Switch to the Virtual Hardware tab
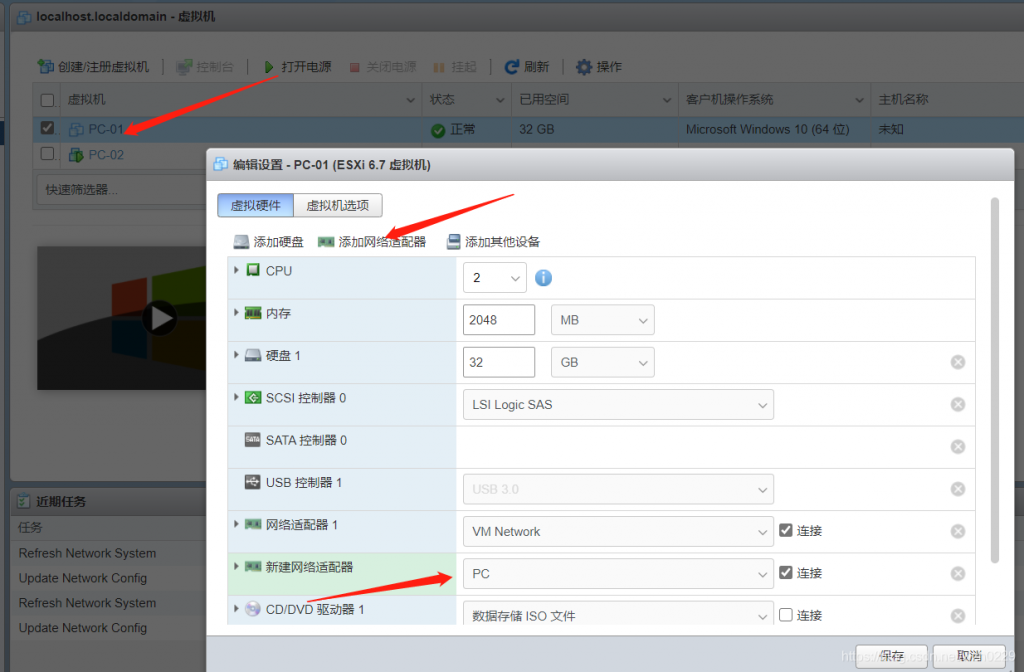Image resolution: width=1024 pixels, height=672 pixels. click(x=255, y=206)
